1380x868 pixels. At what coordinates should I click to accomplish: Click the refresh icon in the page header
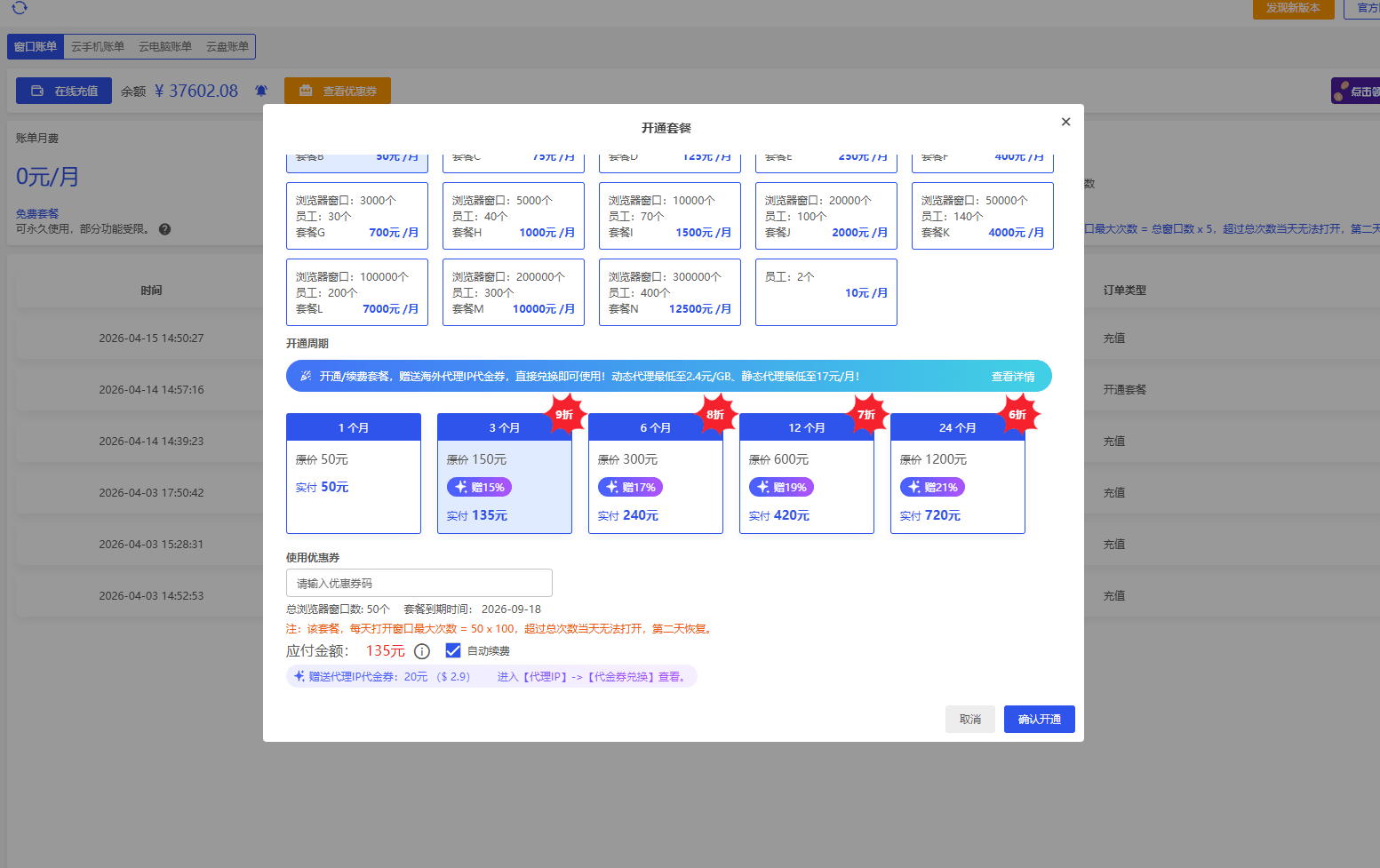pyautogui.click(x=20, y=7)
